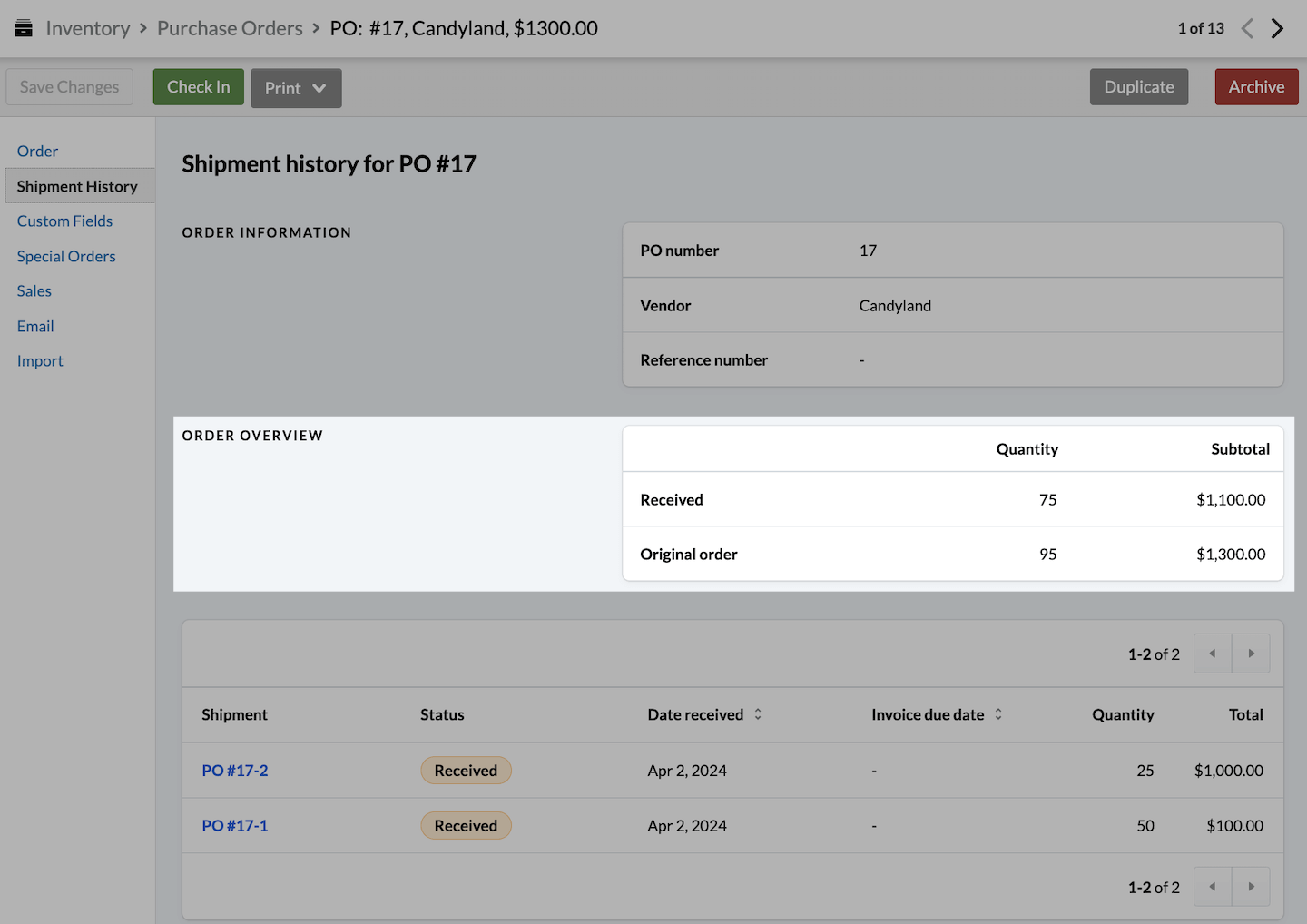Open Special Orders in sidebar

coord(66,257)
